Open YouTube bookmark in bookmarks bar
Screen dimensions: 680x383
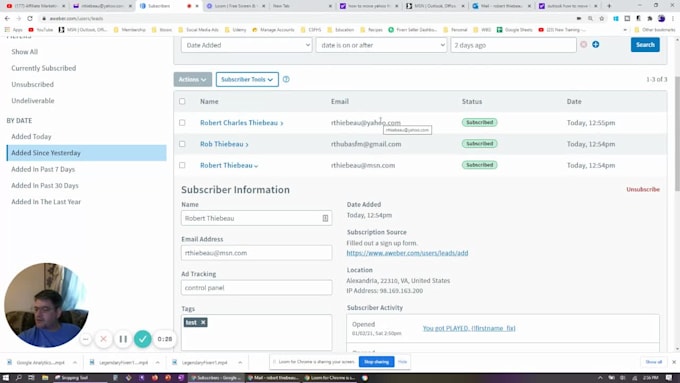[40, 29]
